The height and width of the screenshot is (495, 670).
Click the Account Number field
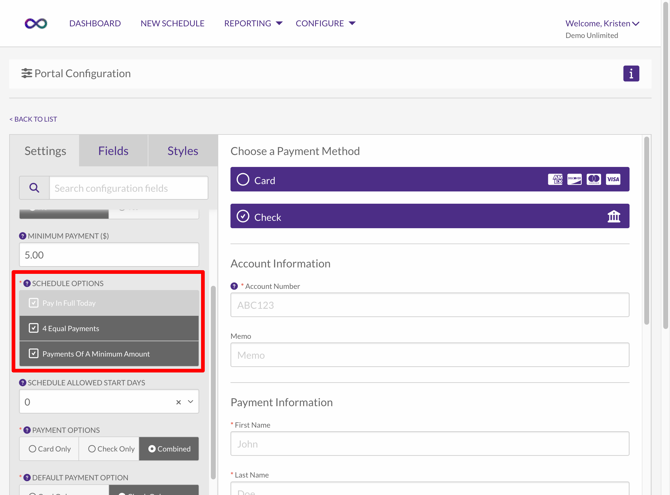pyautogui.click(x=430, y=305)
